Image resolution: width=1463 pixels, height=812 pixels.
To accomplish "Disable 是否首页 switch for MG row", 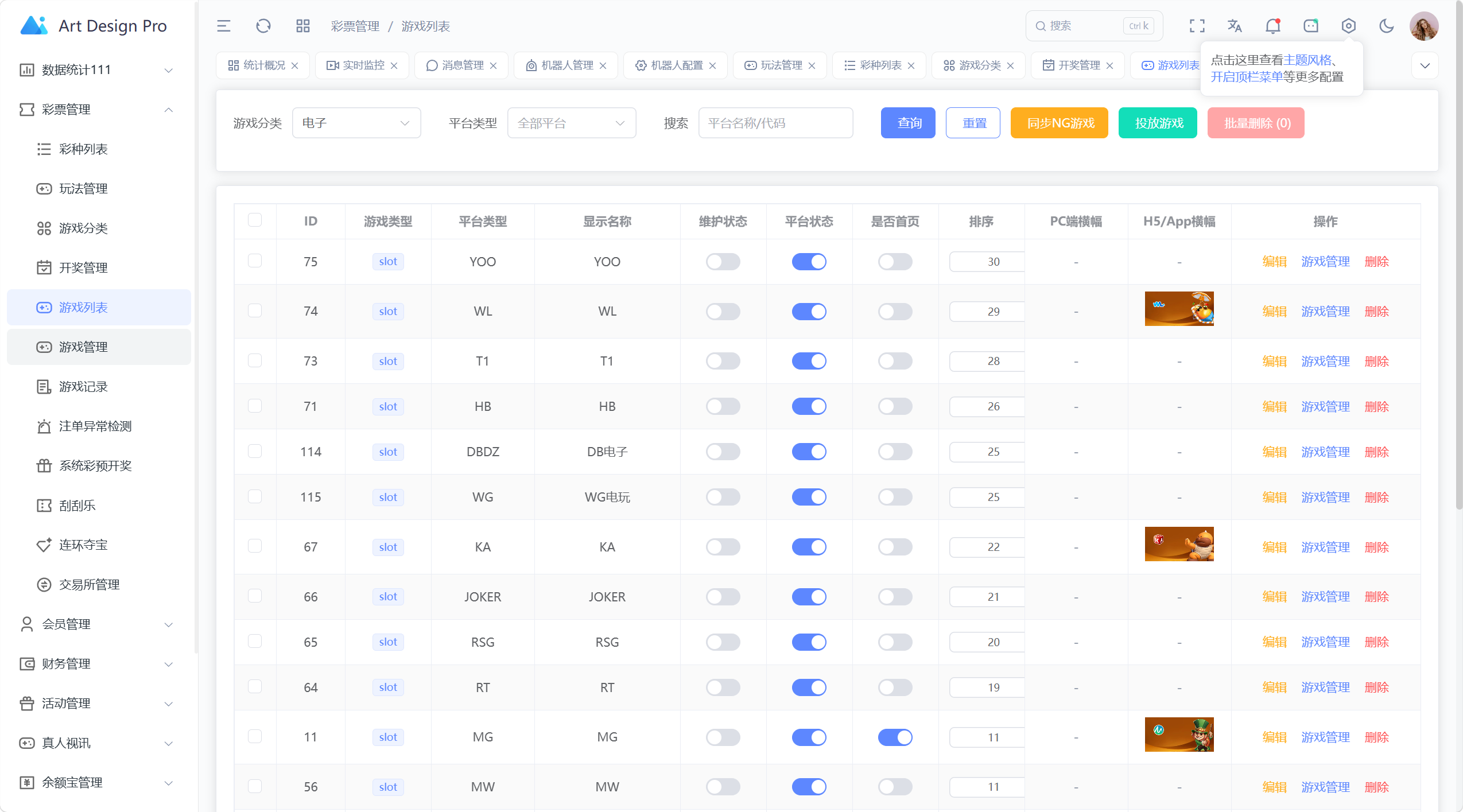I will tap(895, 737).
